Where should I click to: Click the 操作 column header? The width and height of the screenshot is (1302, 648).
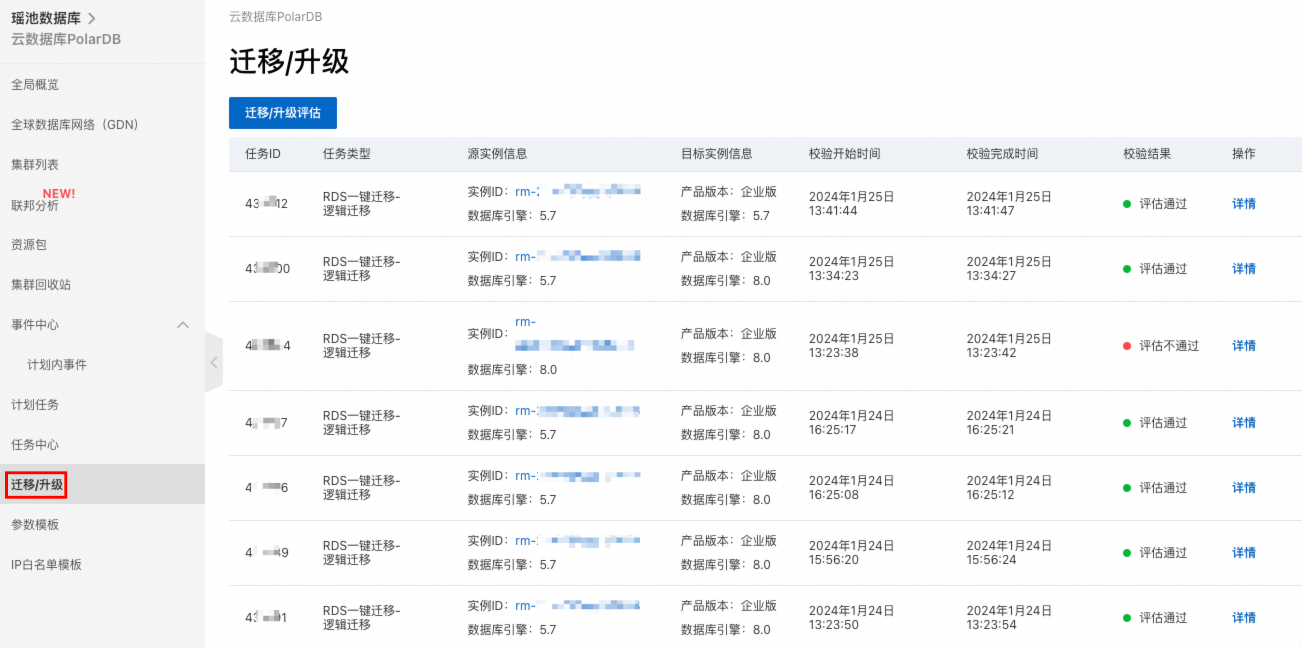pos(1244,154)
